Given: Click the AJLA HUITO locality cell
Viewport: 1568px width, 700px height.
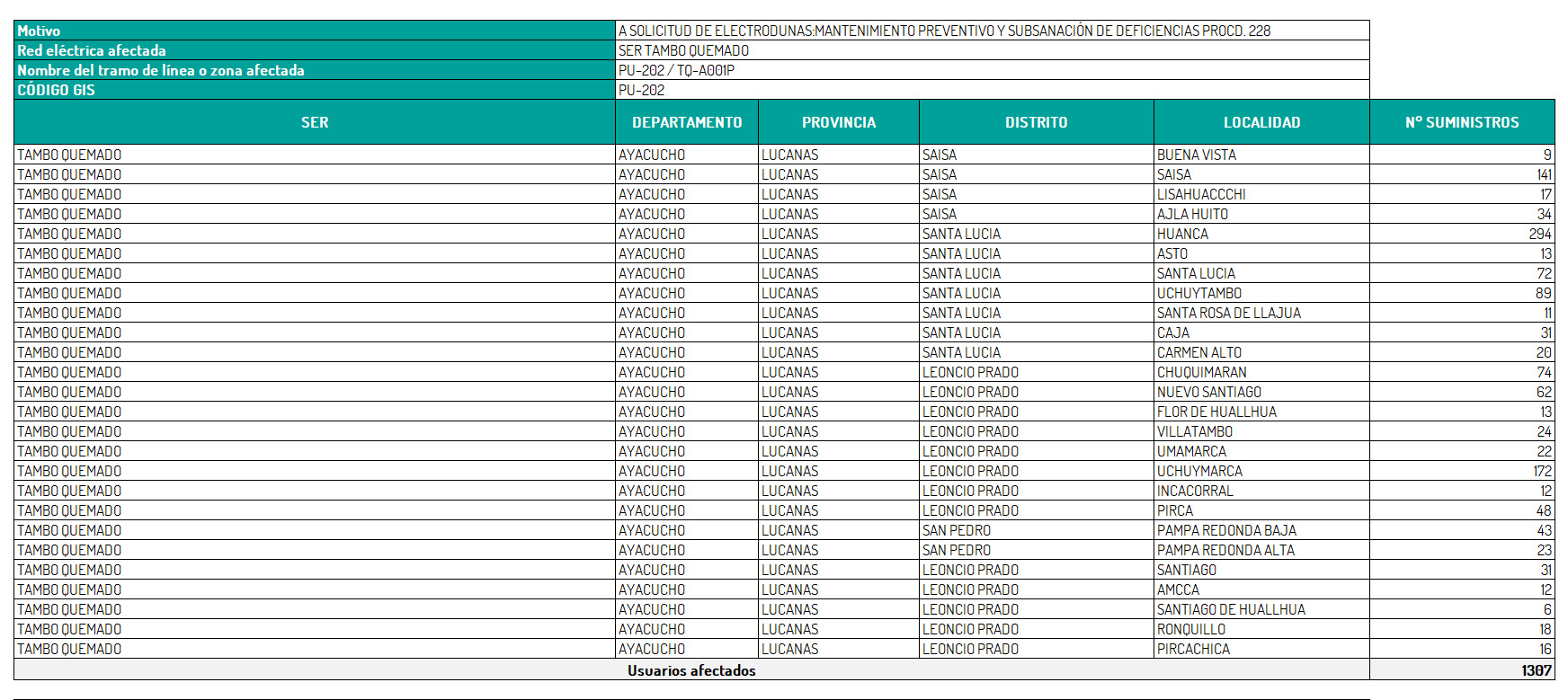Looking at the screenshot, I should (1261, 214).
